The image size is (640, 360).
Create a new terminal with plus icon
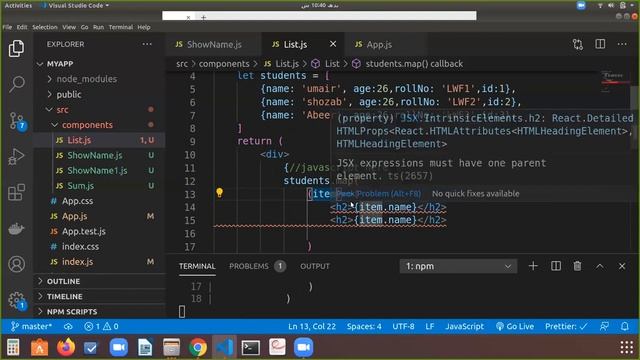coord(533,266)
